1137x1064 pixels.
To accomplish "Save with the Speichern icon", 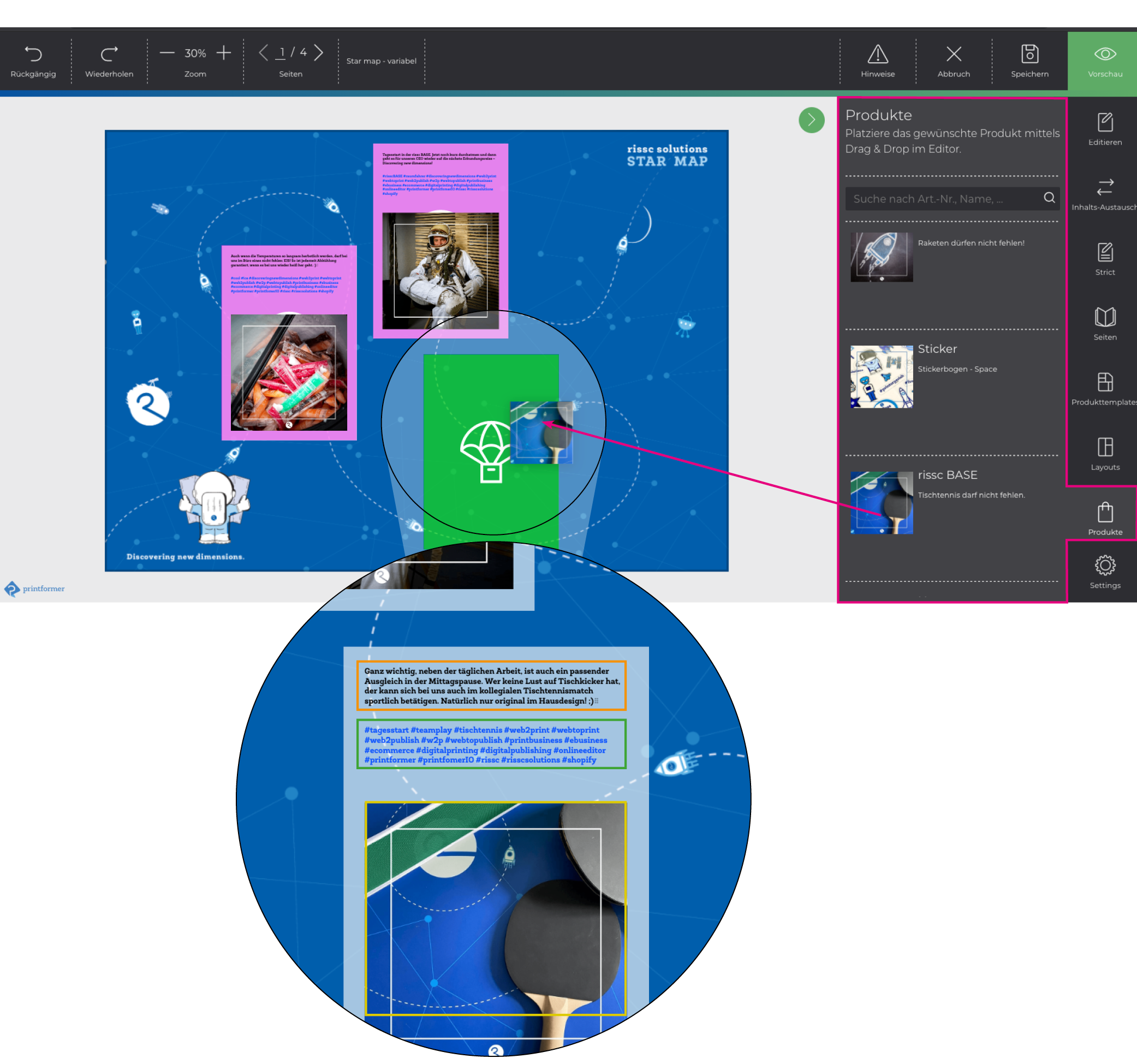I will [x=1029, y=55].
